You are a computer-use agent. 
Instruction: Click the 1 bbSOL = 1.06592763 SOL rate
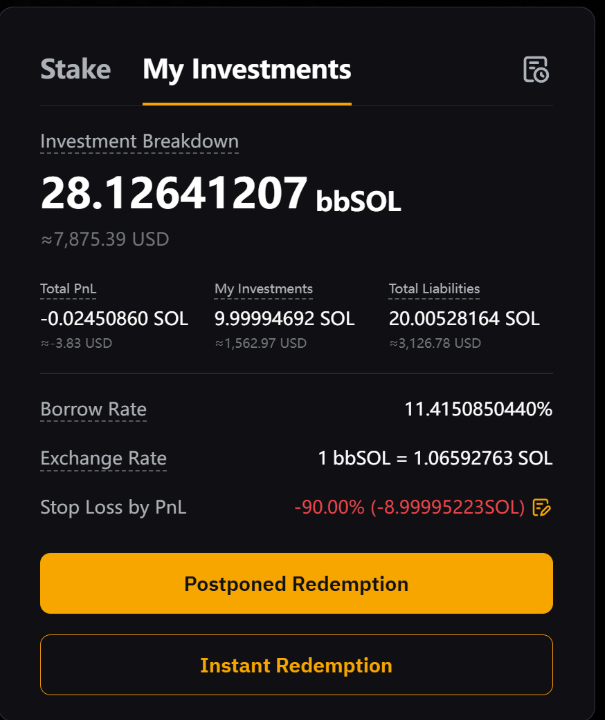(x=435, y=459)
